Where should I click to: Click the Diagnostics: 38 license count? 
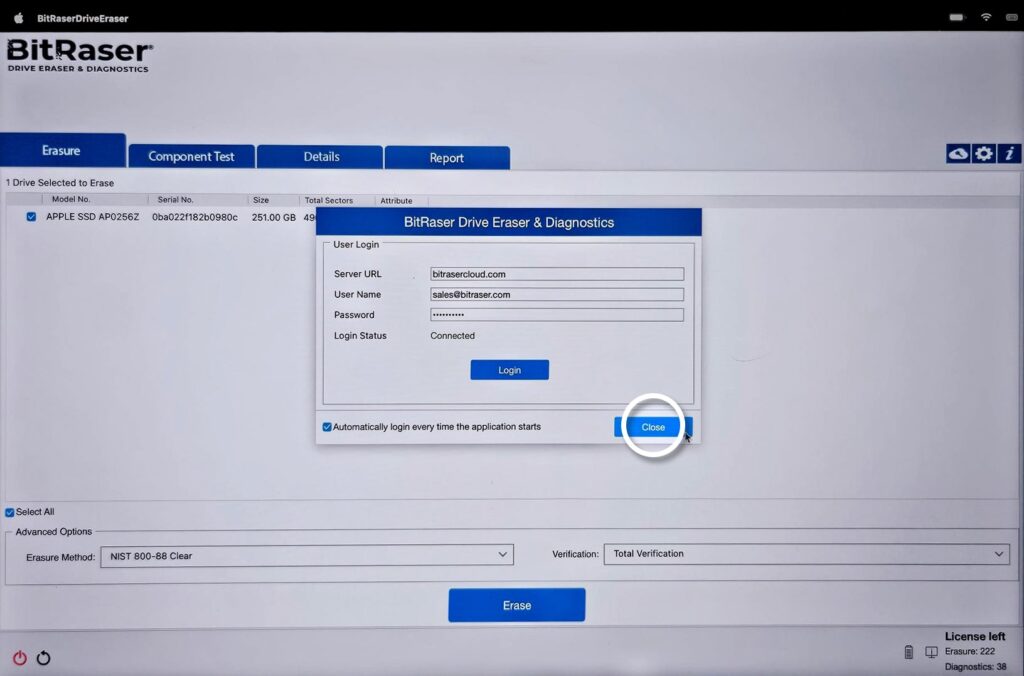[976, 667]
